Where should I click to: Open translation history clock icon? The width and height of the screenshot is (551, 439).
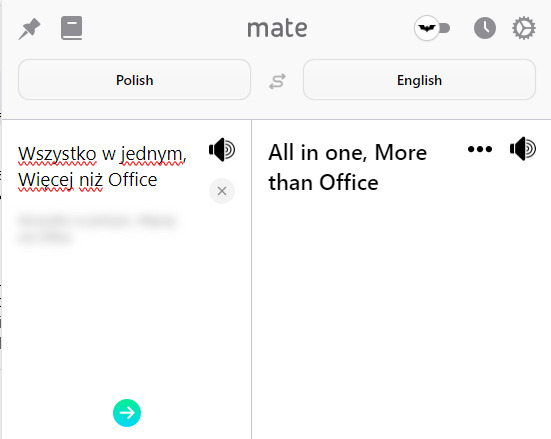485,28
